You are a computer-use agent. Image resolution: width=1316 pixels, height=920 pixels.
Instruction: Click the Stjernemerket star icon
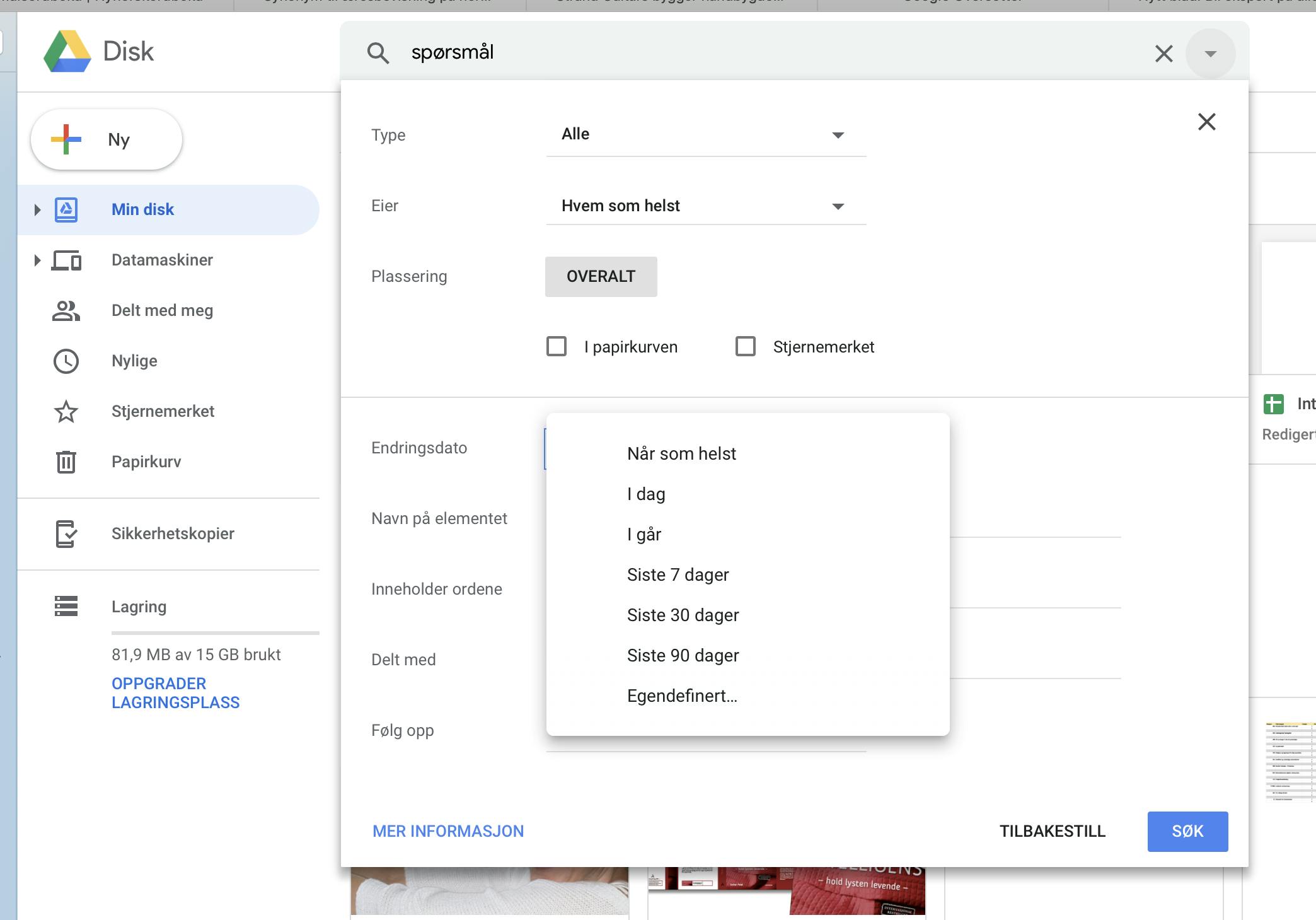(66, 412)
